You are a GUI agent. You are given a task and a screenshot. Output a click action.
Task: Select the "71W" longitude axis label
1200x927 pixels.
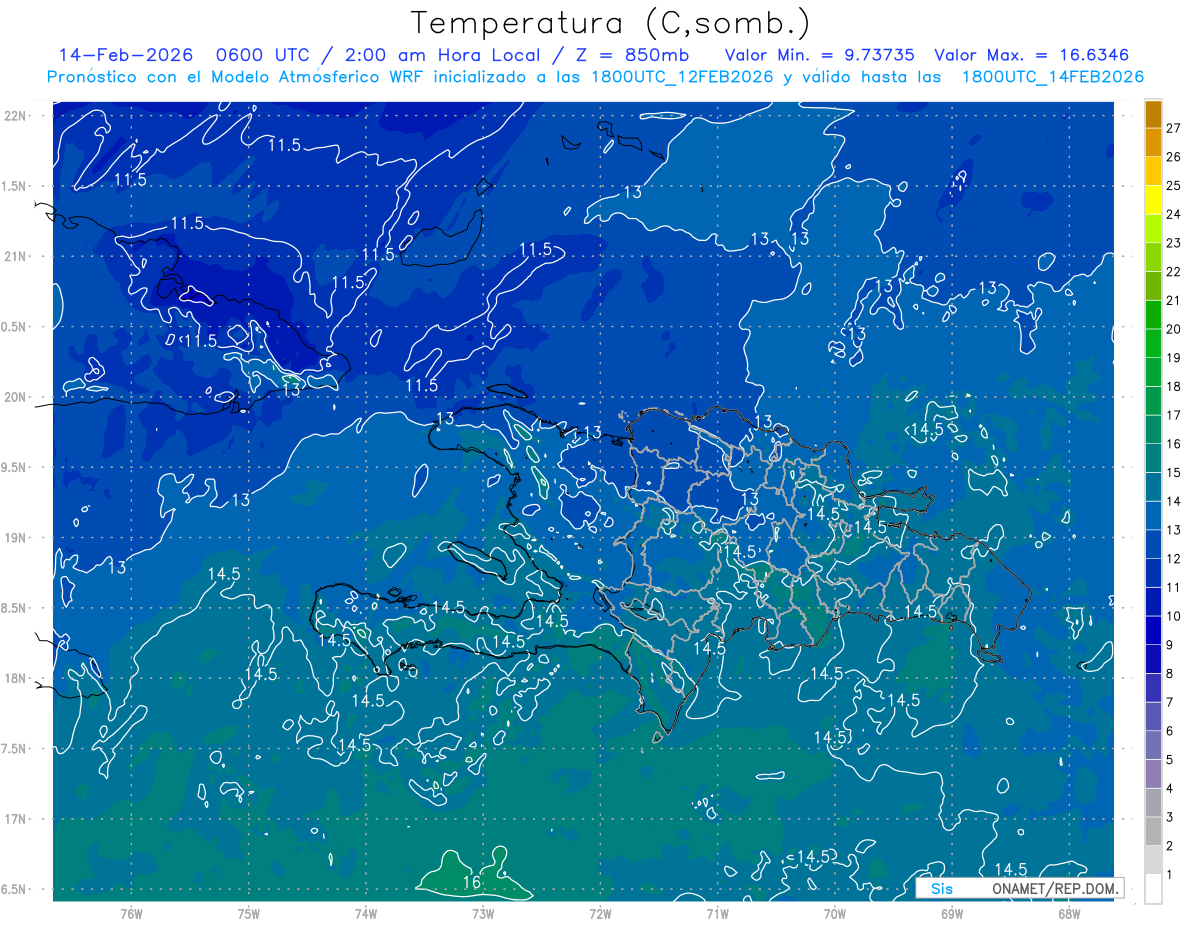click(x=717, y=913)
